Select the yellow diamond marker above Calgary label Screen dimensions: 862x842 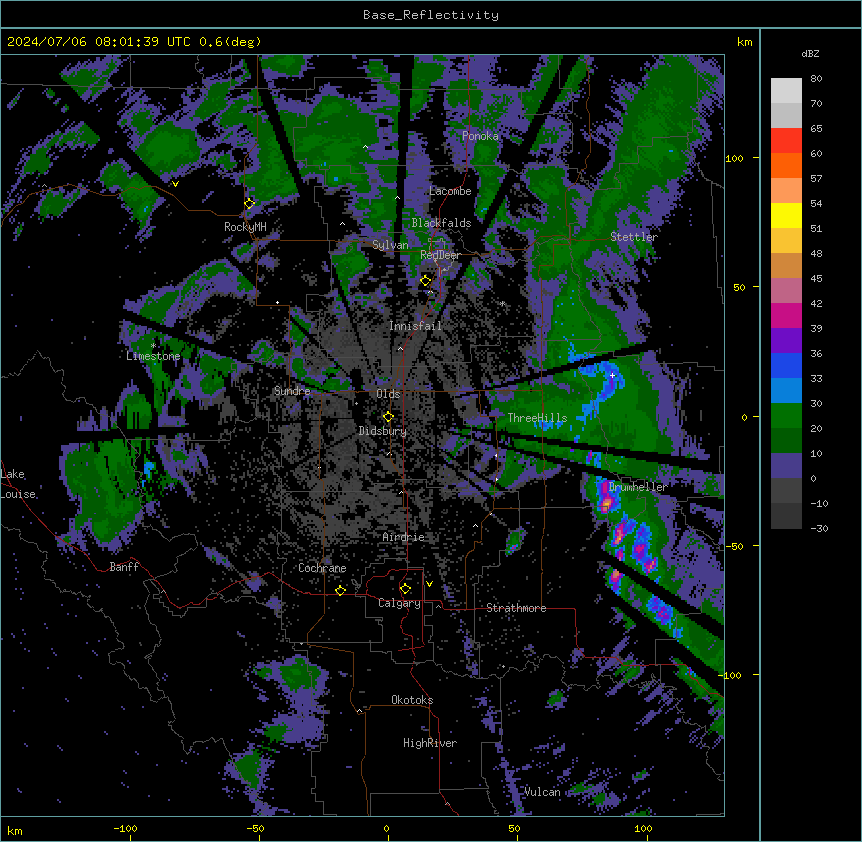(x=405, y=589)
